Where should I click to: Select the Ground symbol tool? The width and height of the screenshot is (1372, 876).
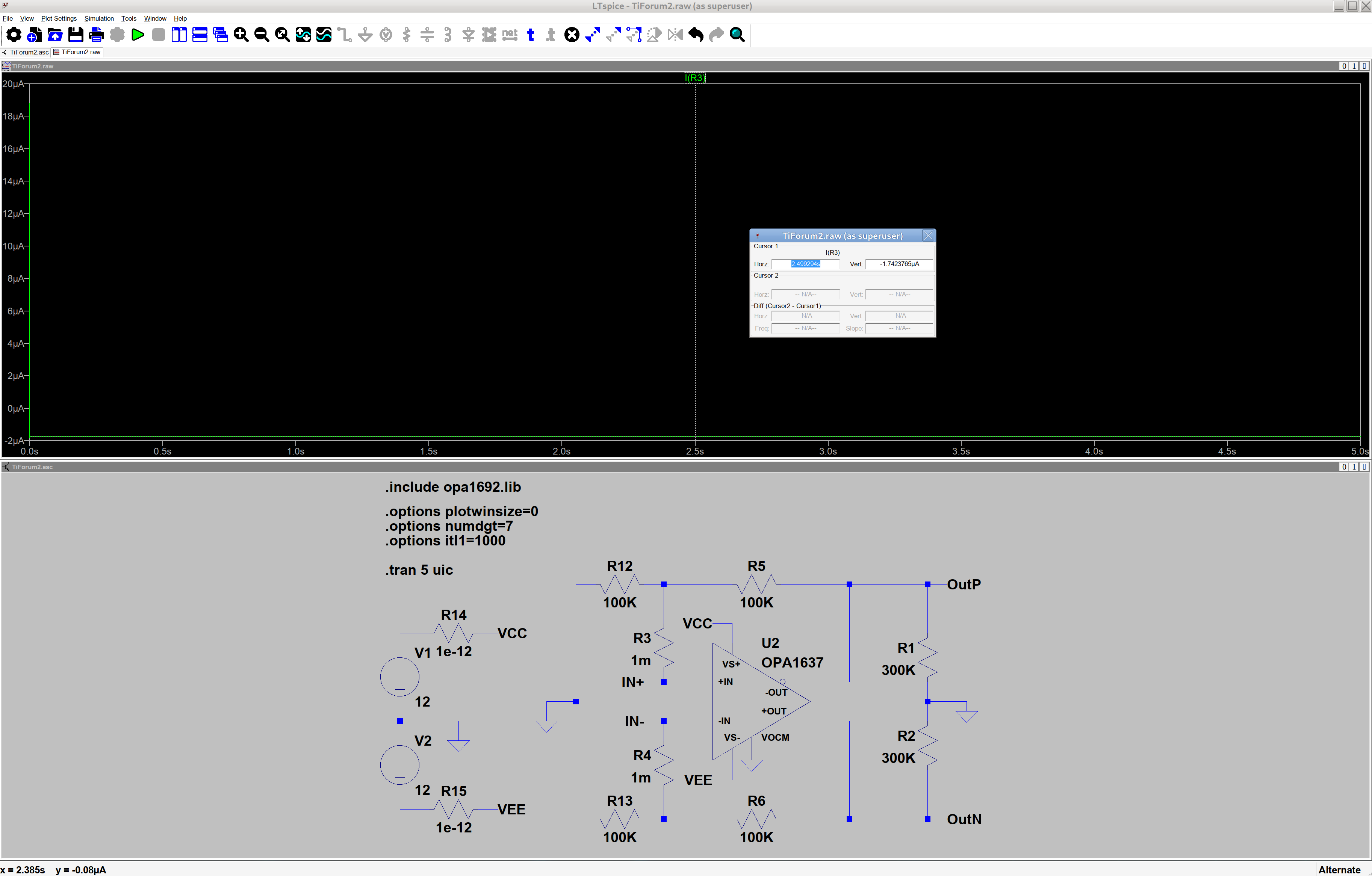tap(365, 35)
